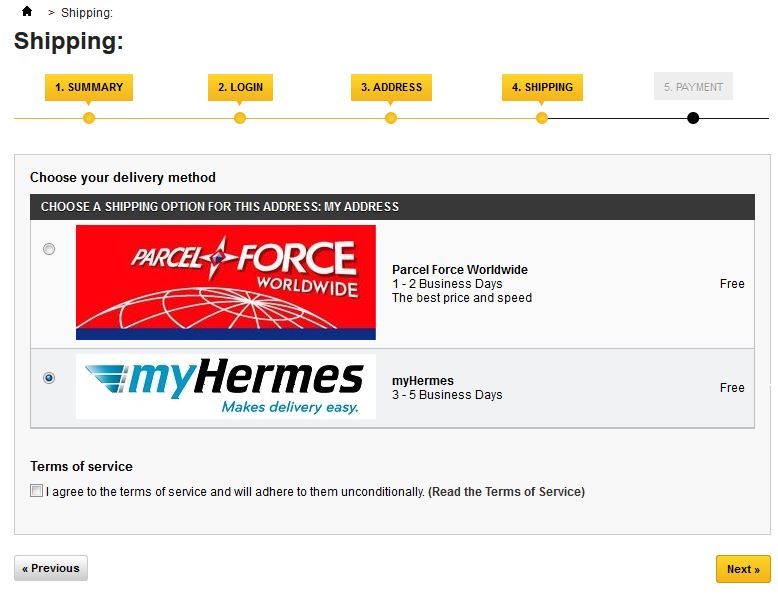Click the 'Choose your delivery method' heading
This screenshot has width=778, height=610.
click(x=123, y=178)
